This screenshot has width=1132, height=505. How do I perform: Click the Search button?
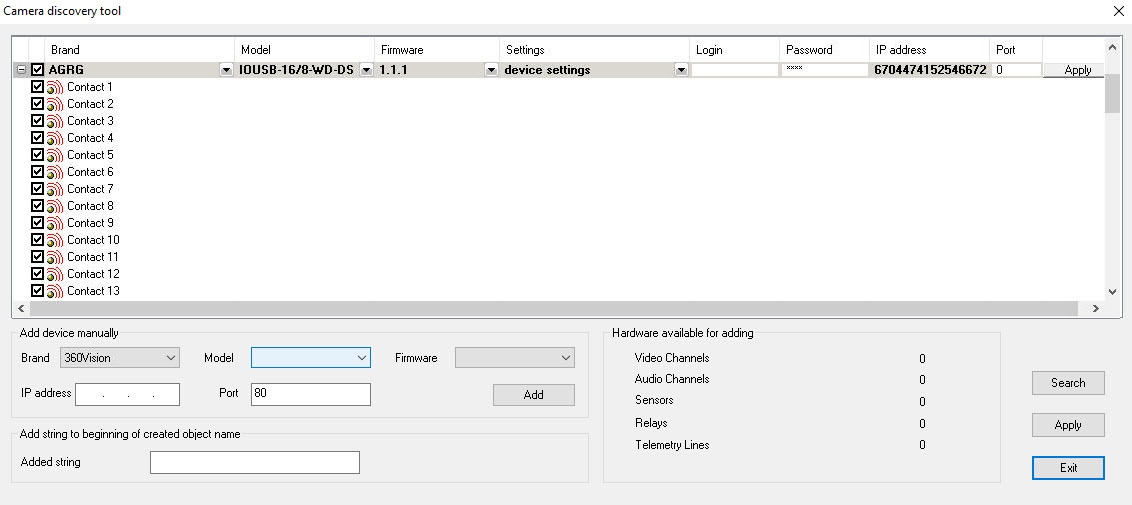[1068, 383]
